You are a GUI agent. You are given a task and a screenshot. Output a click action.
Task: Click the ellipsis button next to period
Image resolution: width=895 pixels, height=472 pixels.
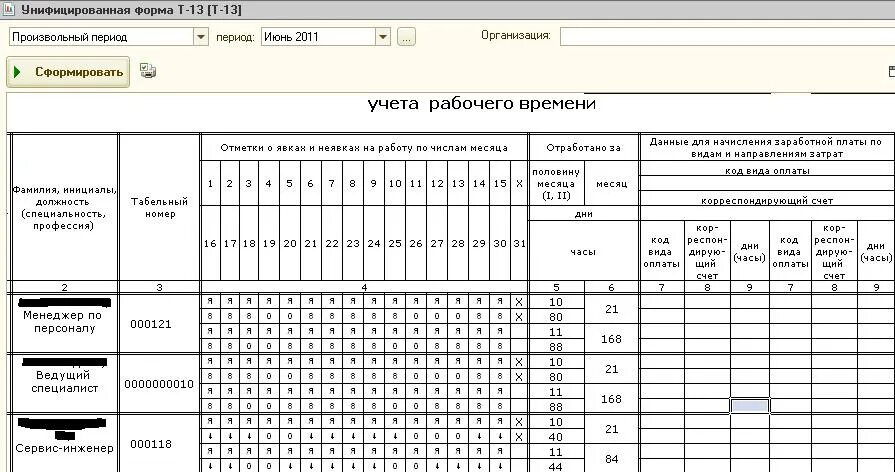[x=406, y=37]
